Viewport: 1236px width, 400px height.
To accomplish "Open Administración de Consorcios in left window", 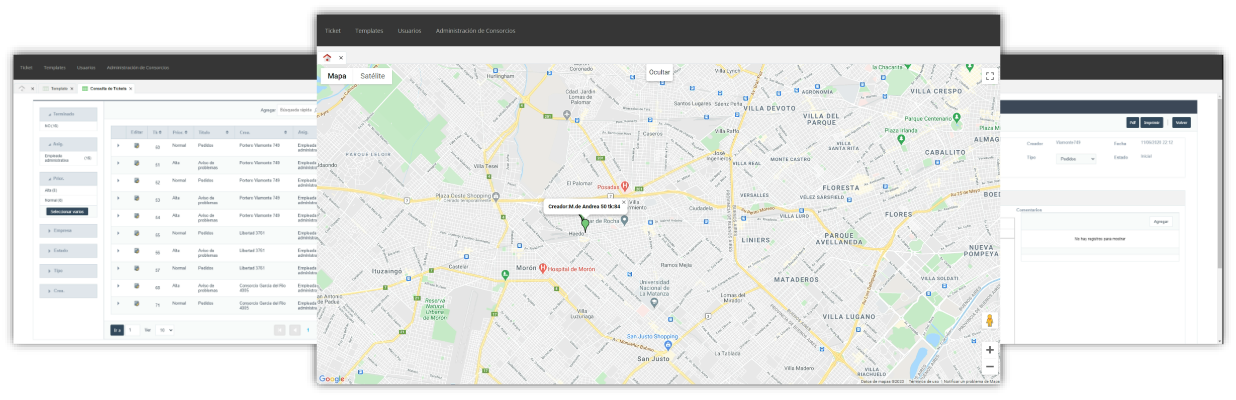I will click(x=138, y=68).
